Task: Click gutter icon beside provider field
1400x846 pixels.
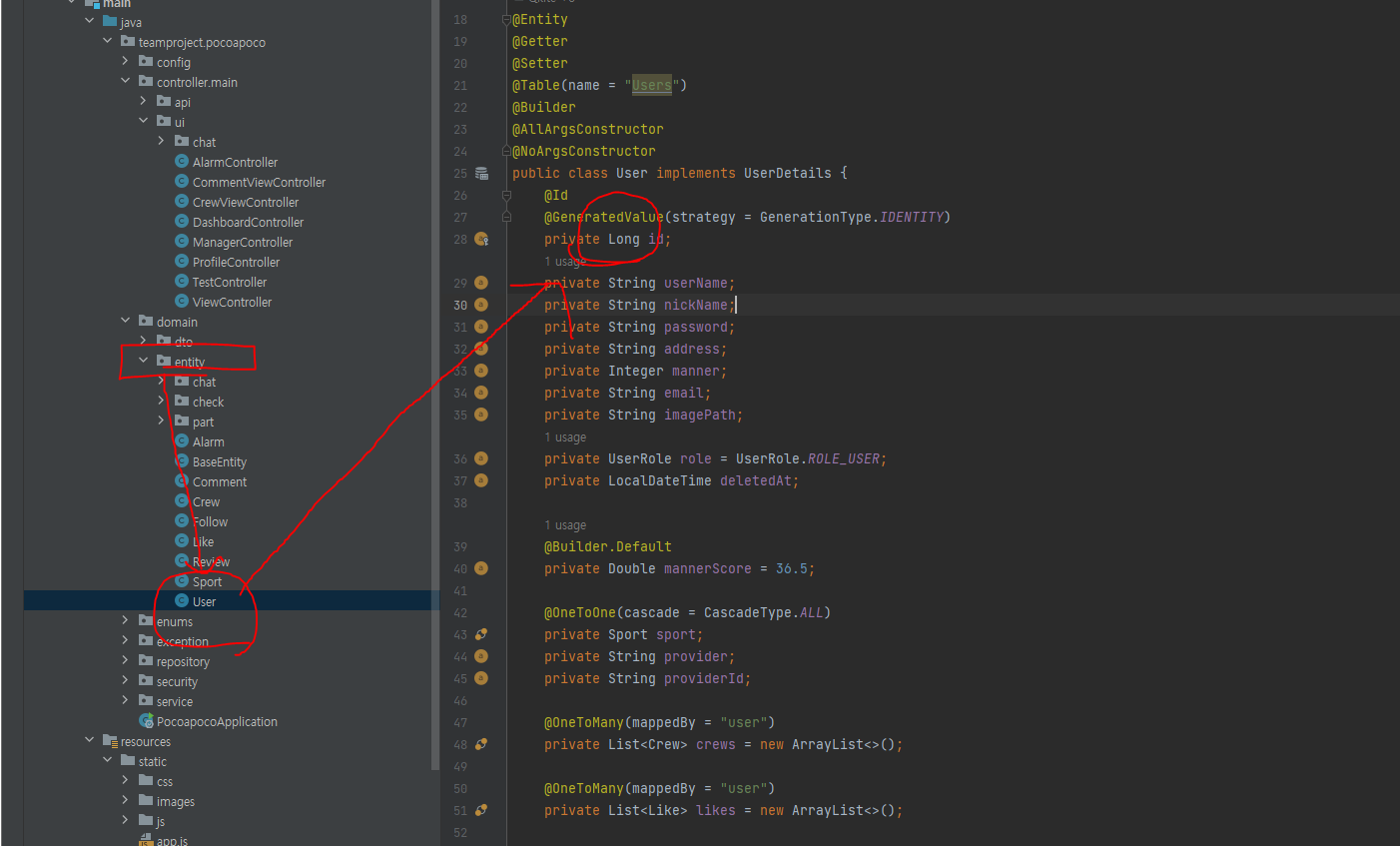Action: [x=481, y=656]
